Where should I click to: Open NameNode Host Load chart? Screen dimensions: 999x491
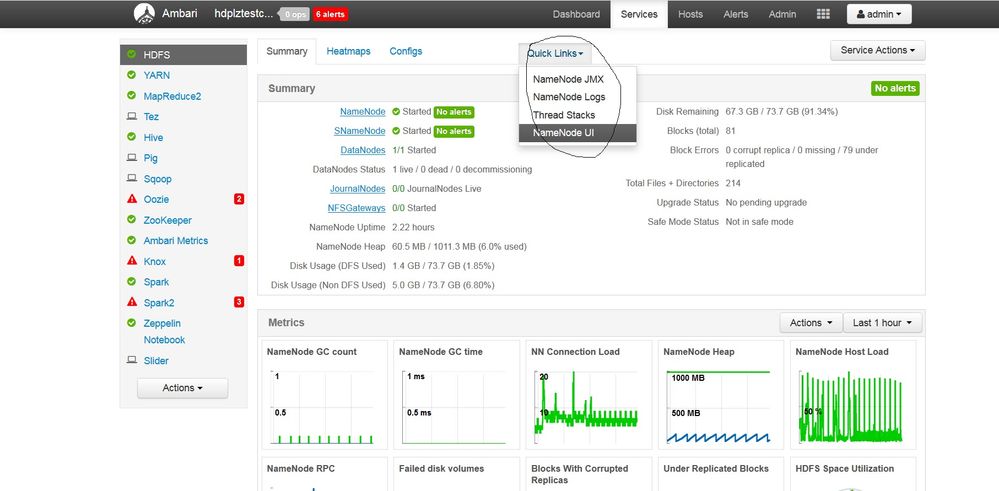pyautogui.click(x=853, y=395)
